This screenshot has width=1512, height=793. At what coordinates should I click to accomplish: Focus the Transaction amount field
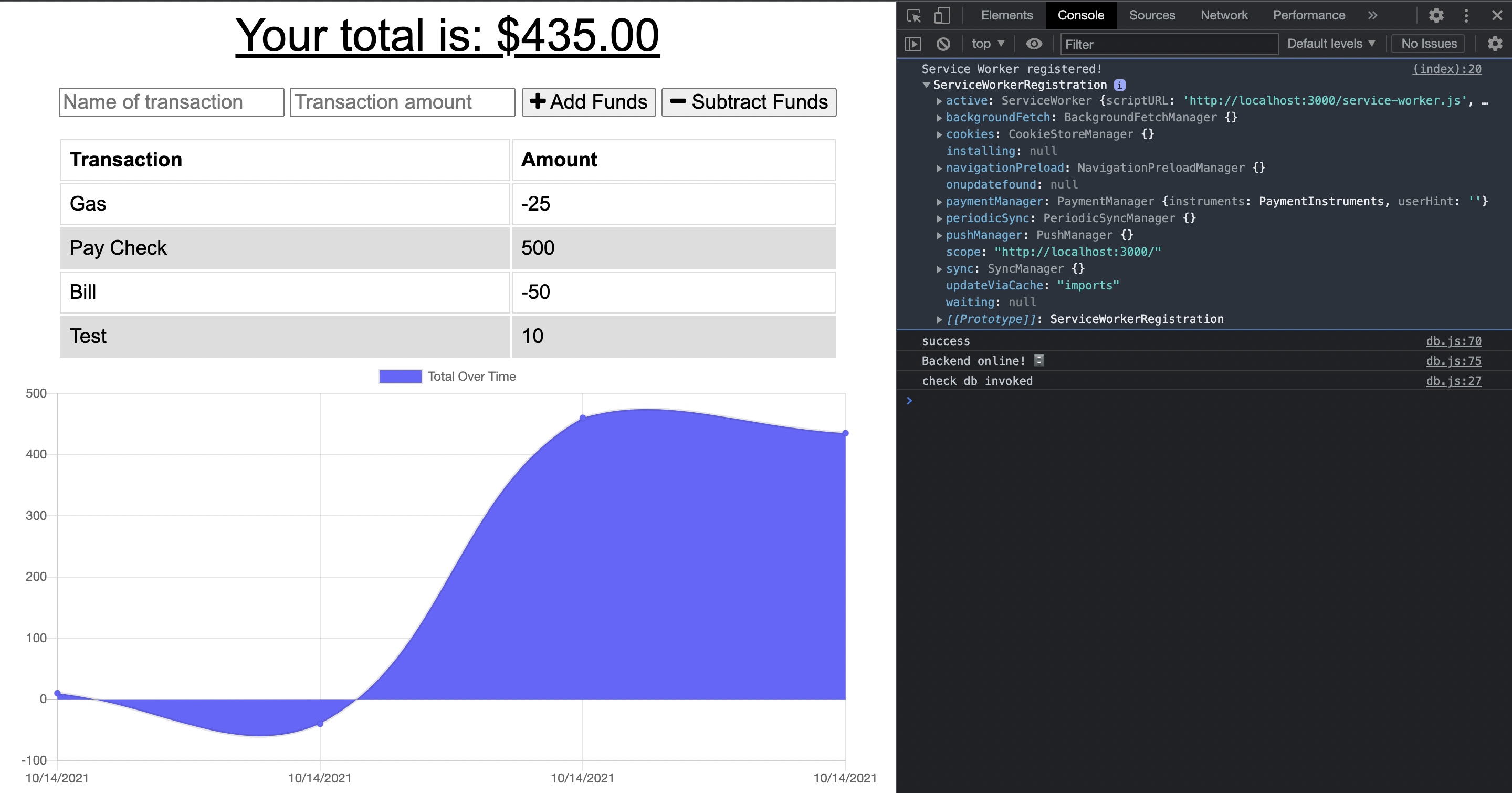click(402, 102)
